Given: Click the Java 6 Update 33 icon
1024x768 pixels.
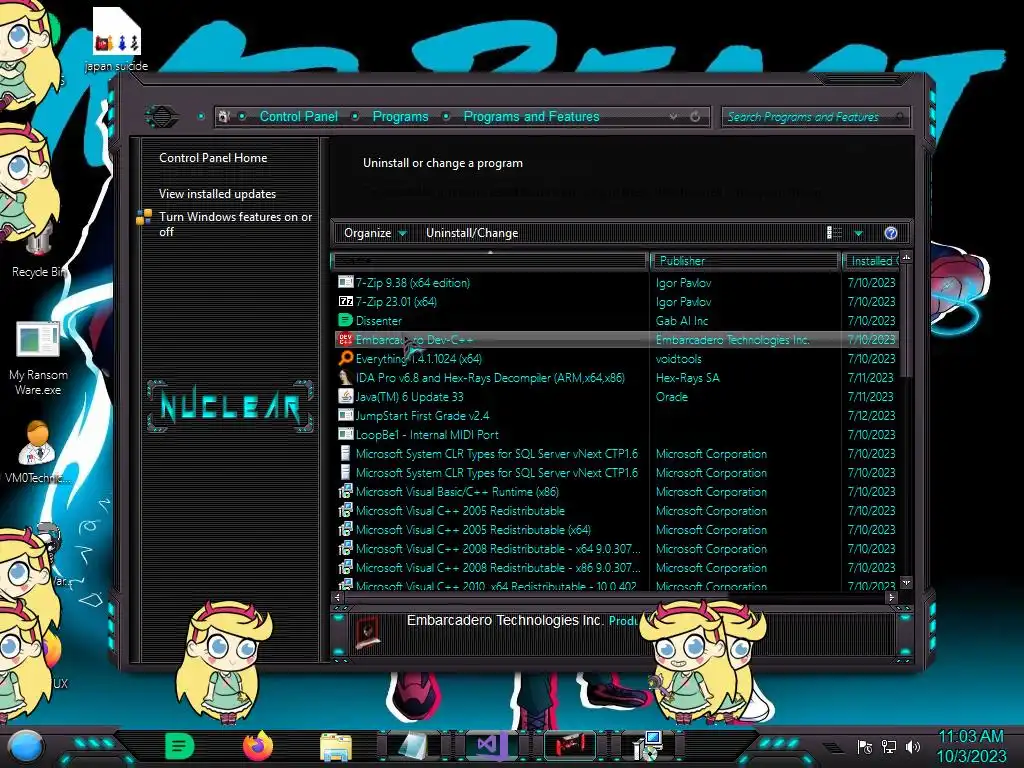Looking at the screenshot, I should [x=345, y=396].
